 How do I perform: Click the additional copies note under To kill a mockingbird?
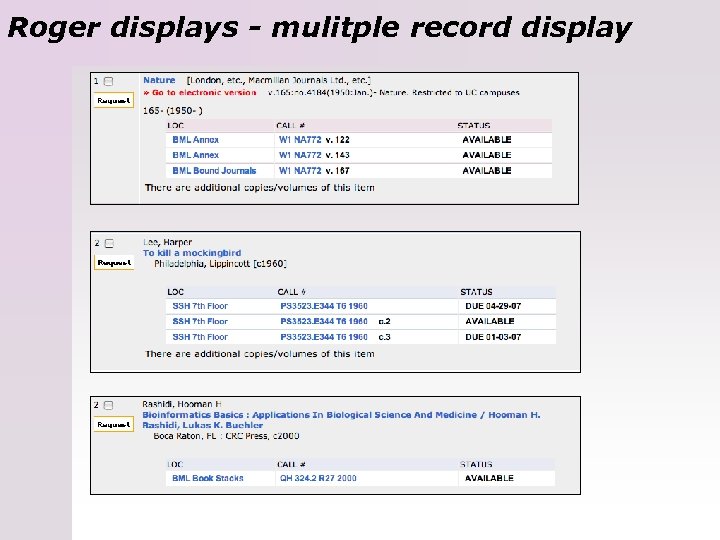pos(259,354)
